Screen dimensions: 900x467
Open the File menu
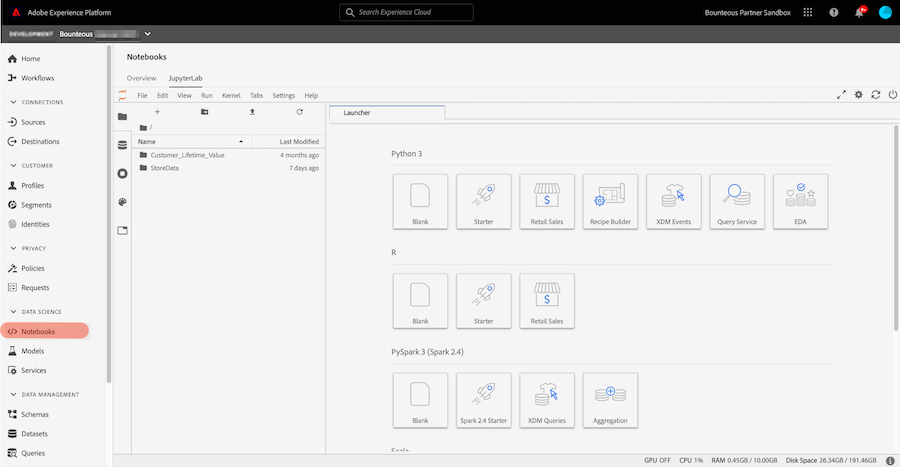tap(142, 95)
